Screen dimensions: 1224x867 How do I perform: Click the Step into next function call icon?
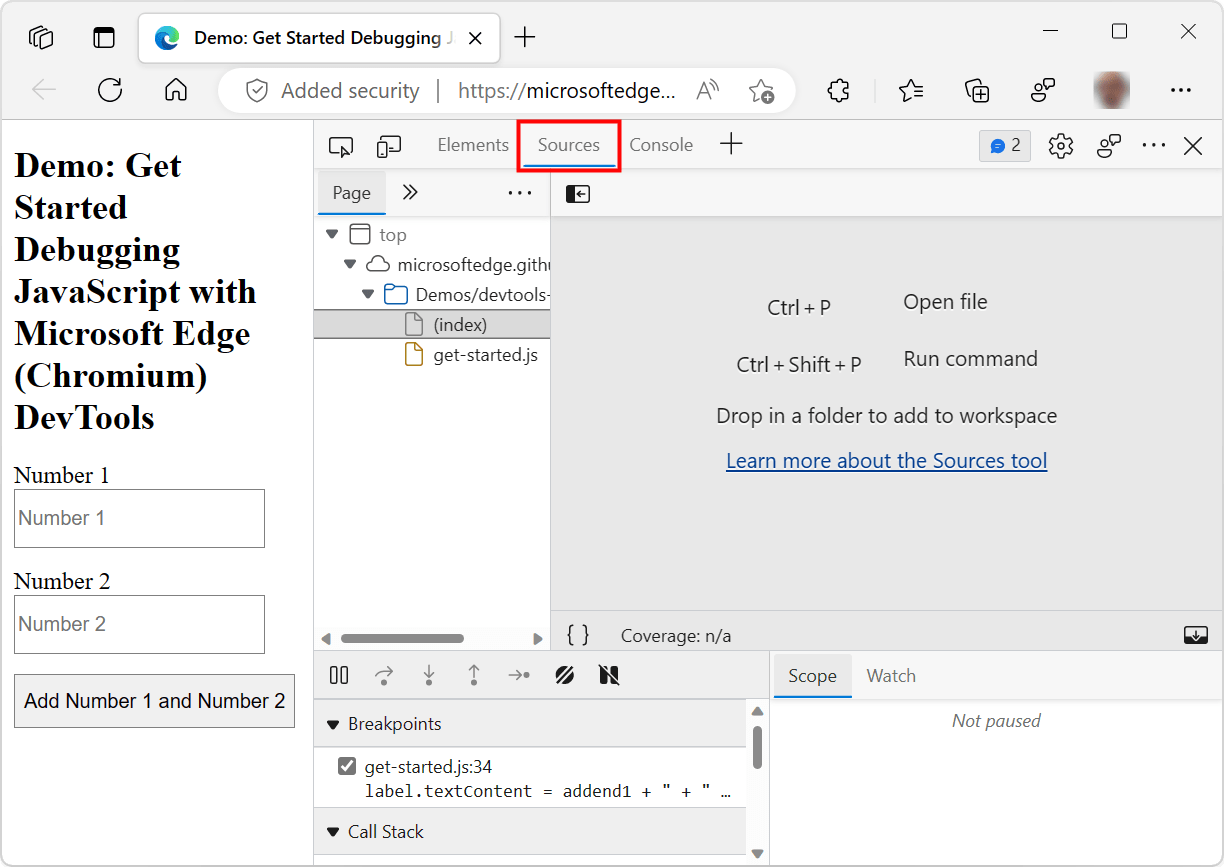click(x=428, y=675)
